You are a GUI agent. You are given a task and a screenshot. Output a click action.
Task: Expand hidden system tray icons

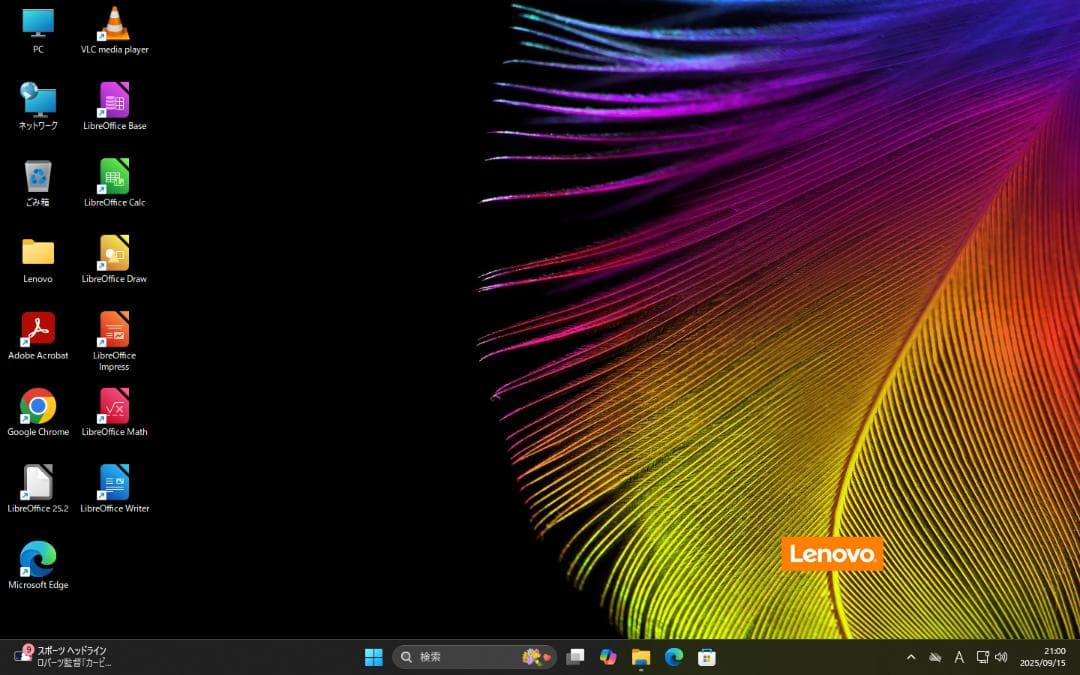pos(911,657)
